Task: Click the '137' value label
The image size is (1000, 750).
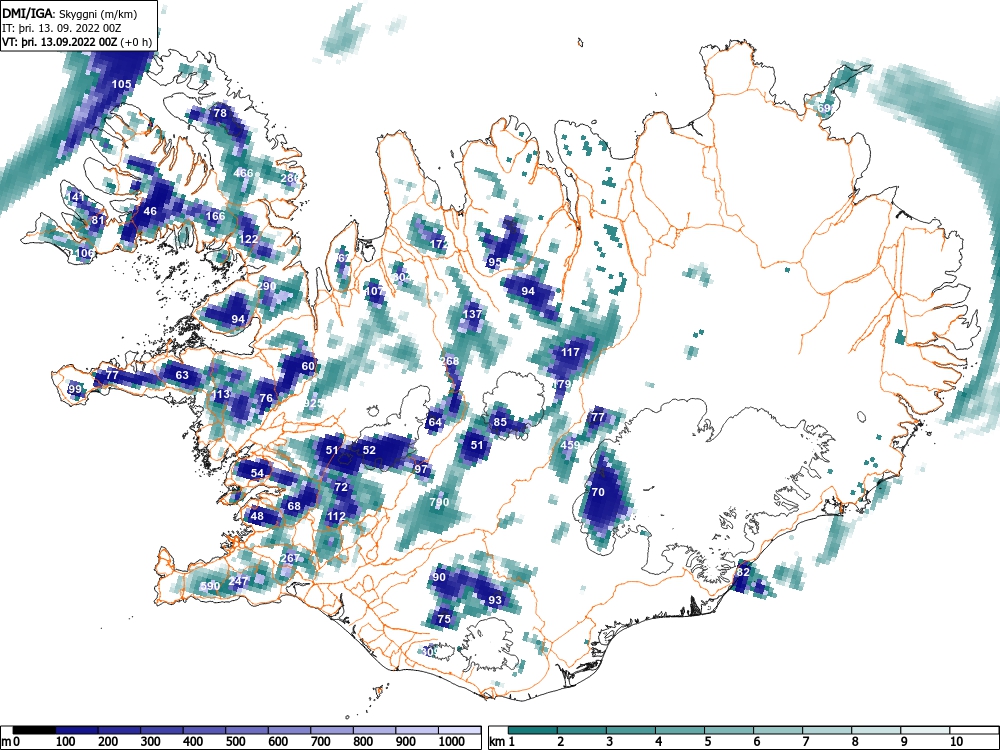Action: (473, 314)
